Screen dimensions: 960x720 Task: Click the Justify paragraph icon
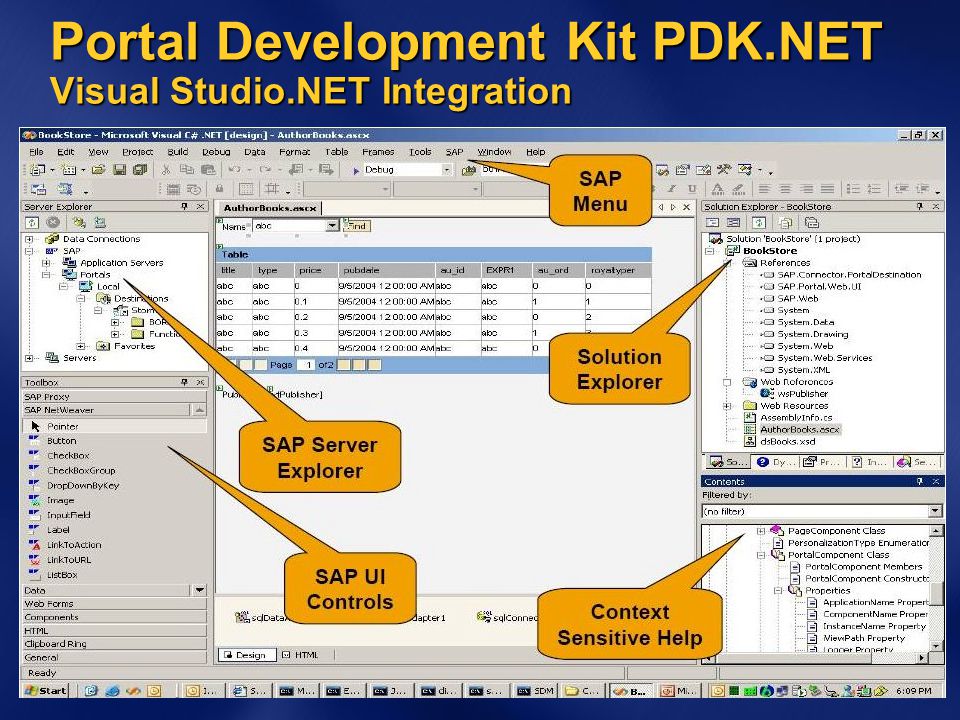827,189
